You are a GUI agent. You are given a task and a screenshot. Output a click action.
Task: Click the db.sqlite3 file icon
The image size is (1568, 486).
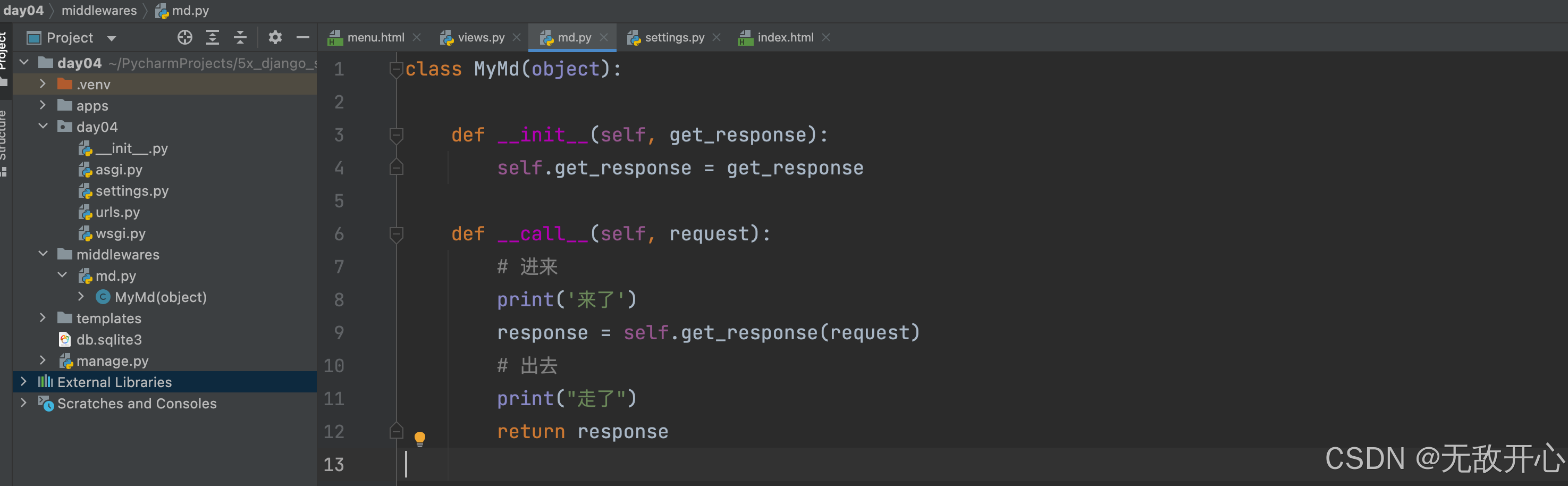pos(64,339)
